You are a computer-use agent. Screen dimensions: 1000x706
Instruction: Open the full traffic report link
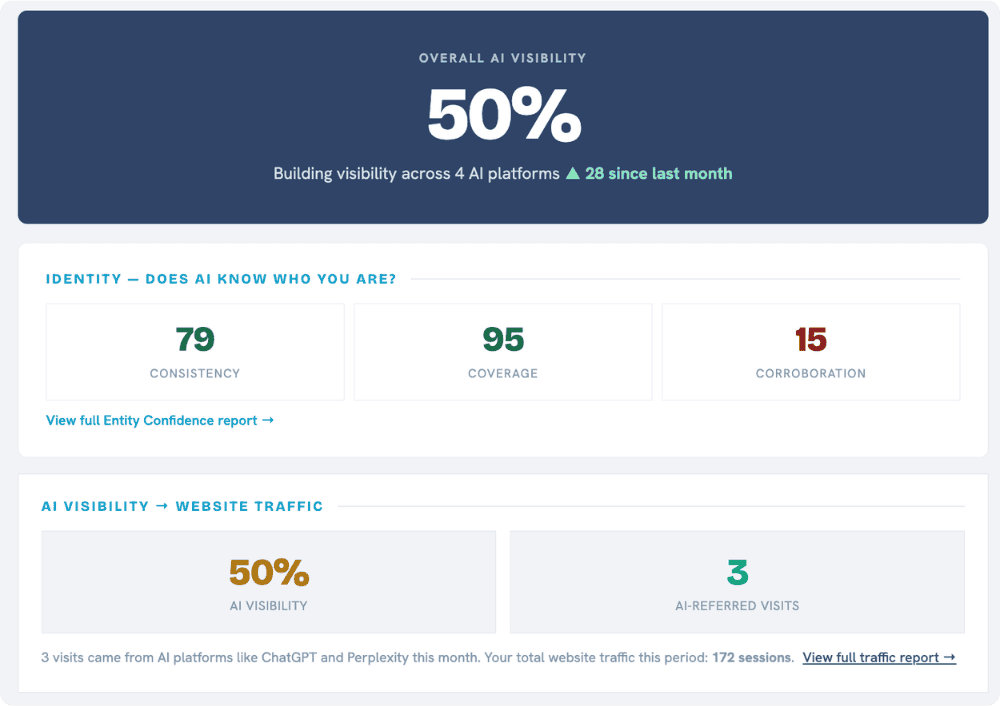tap(879, 658)
